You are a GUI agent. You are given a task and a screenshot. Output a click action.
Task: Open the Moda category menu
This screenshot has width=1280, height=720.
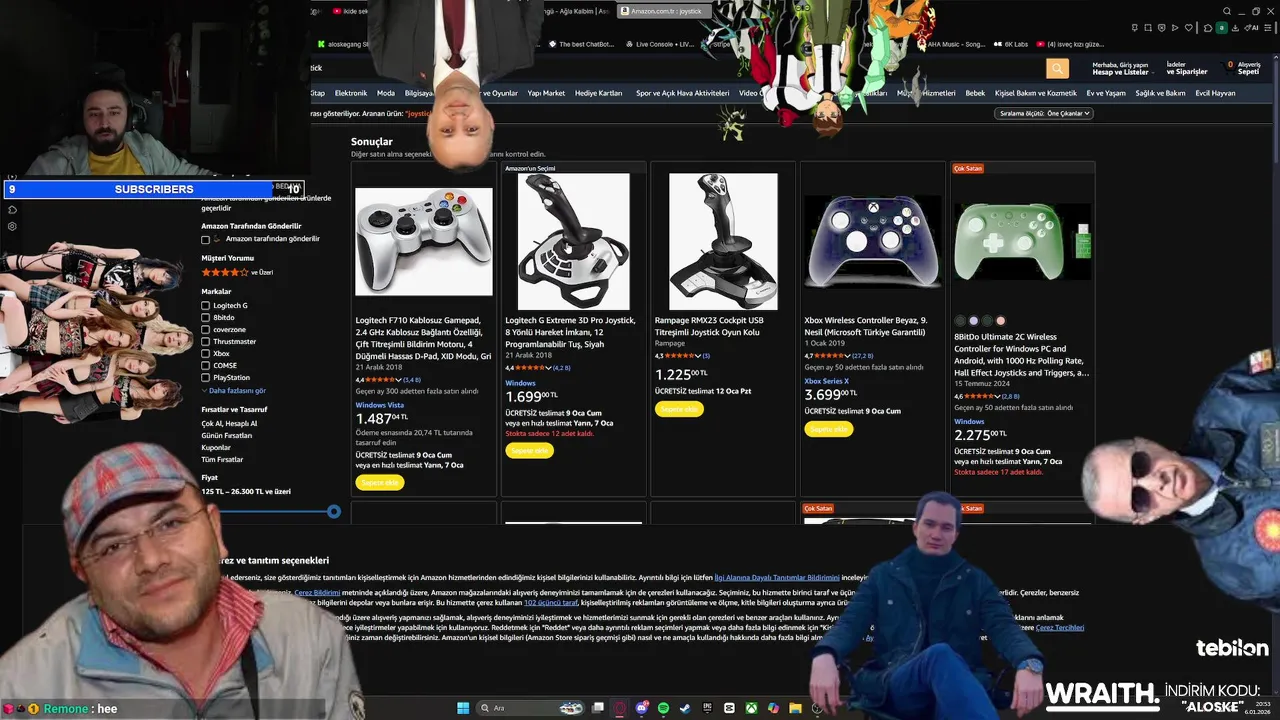[385, 93]
